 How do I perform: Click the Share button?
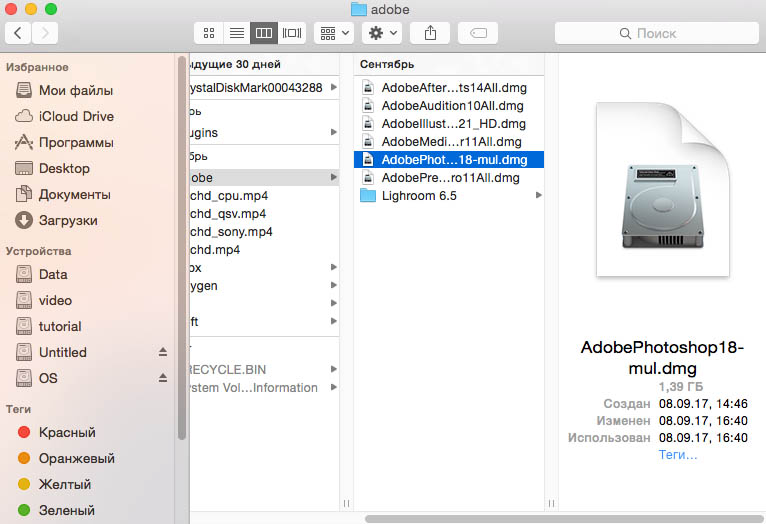point(430,33)
